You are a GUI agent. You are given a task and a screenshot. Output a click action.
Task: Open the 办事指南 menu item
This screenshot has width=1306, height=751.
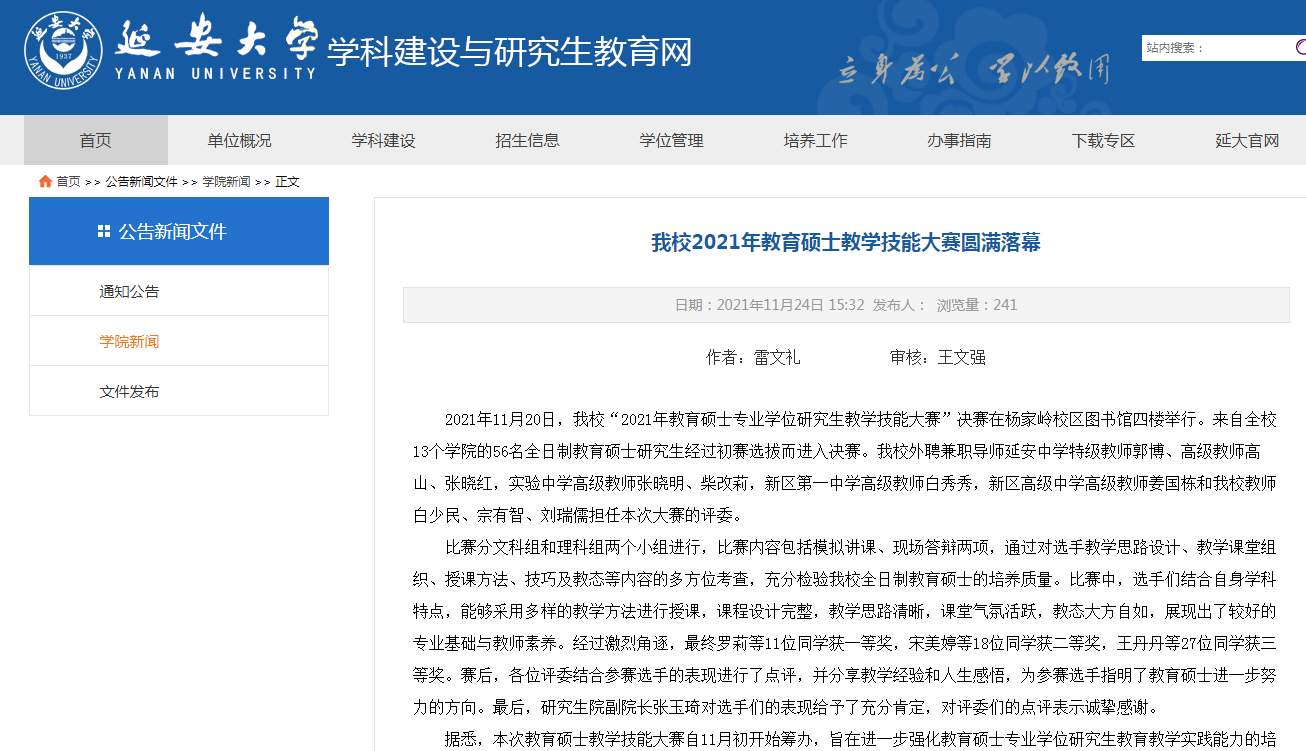pos(960,140)
